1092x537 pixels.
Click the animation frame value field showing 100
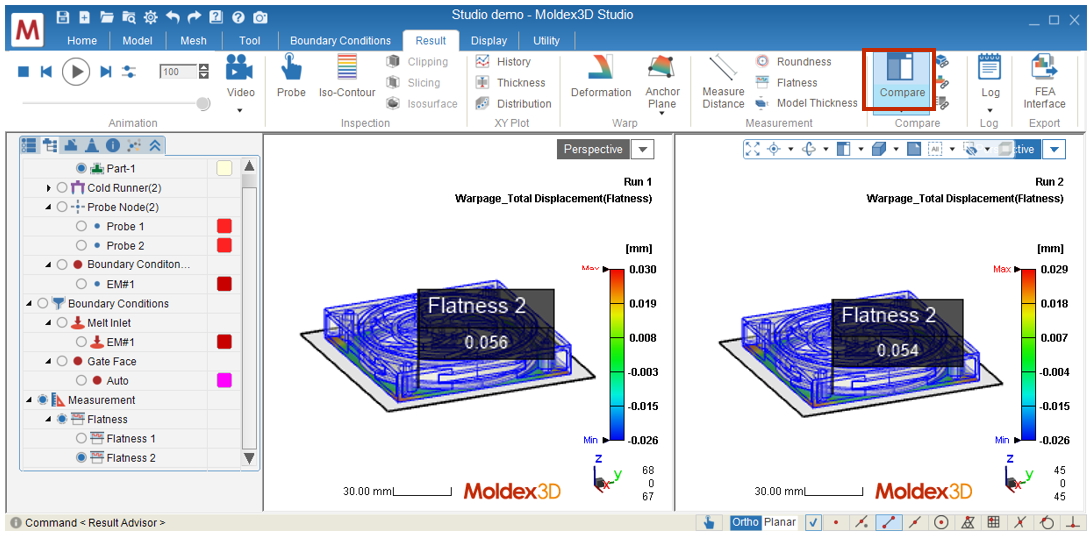coord(178,71)
